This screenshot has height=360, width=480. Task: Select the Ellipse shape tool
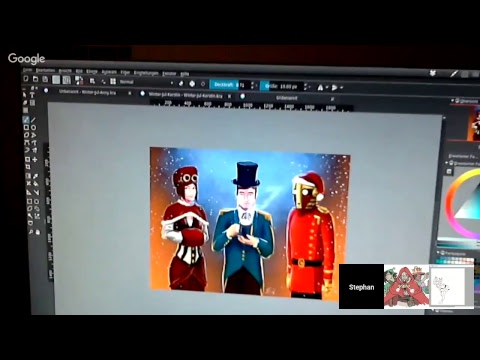pyautogui.click(x=33, y=128)
